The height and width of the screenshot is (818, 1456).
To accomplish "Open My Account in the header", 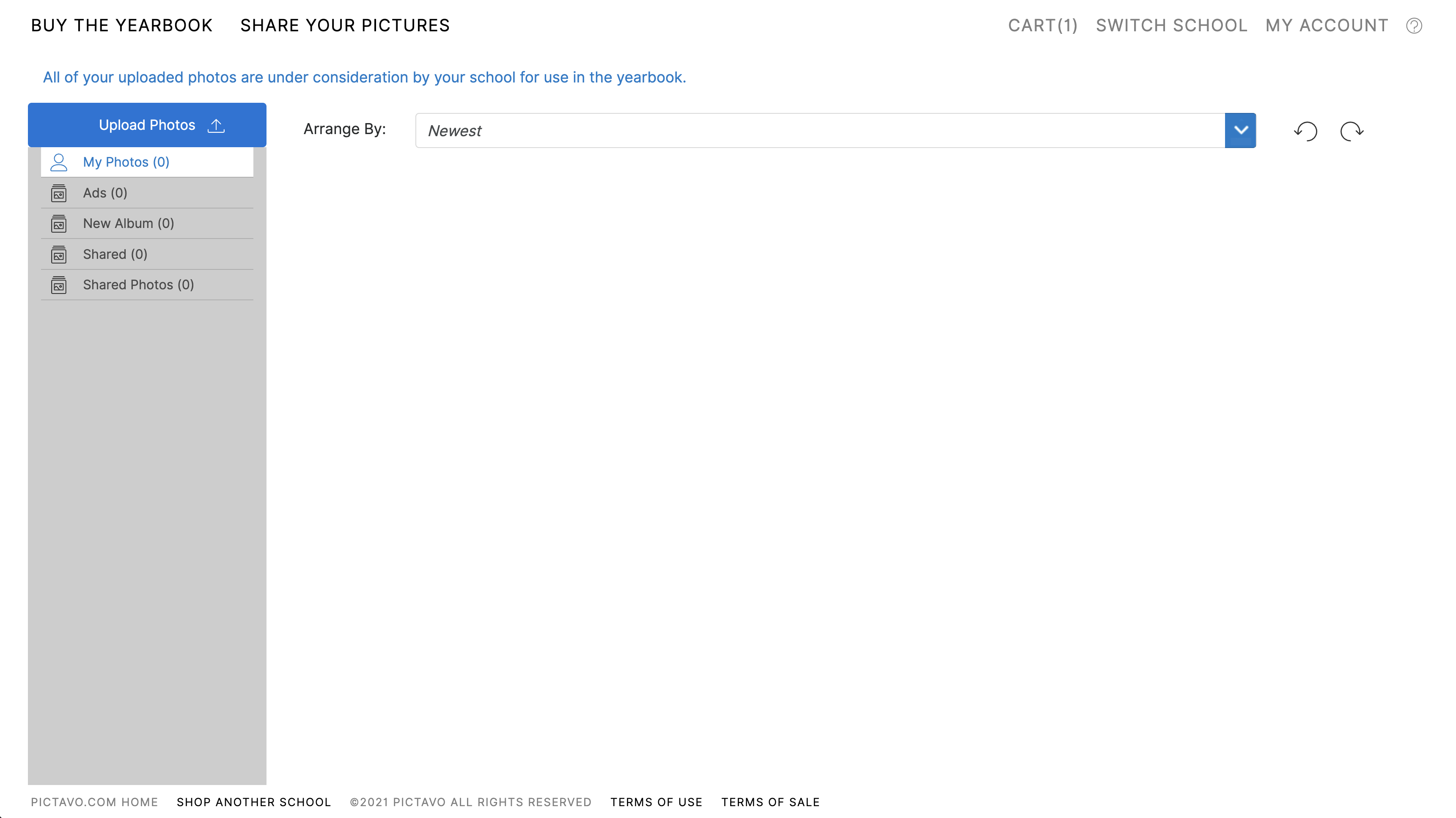I will click(1327, 25).
